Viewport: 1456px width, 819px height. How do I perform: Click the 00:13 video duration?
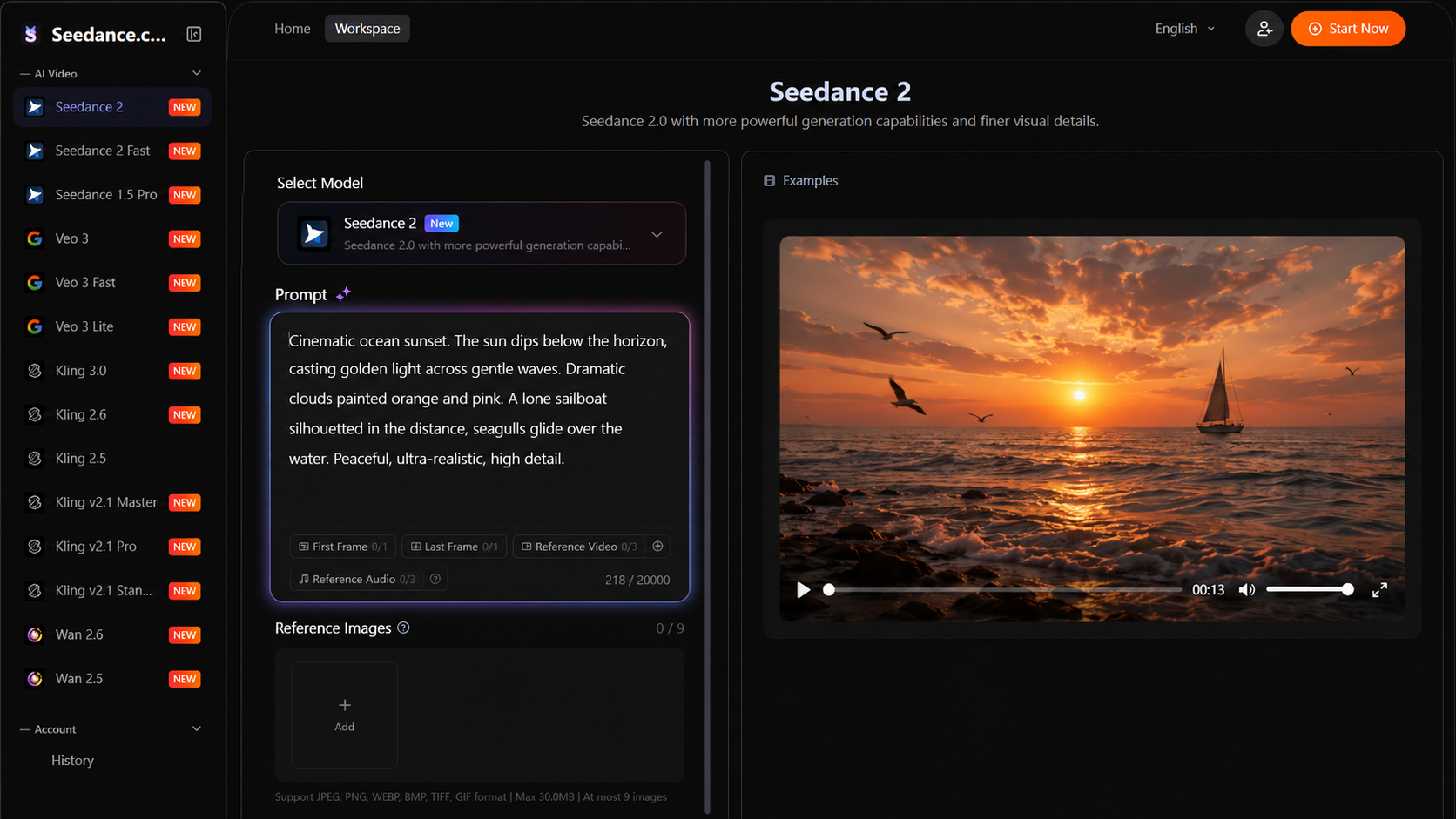1208,590
